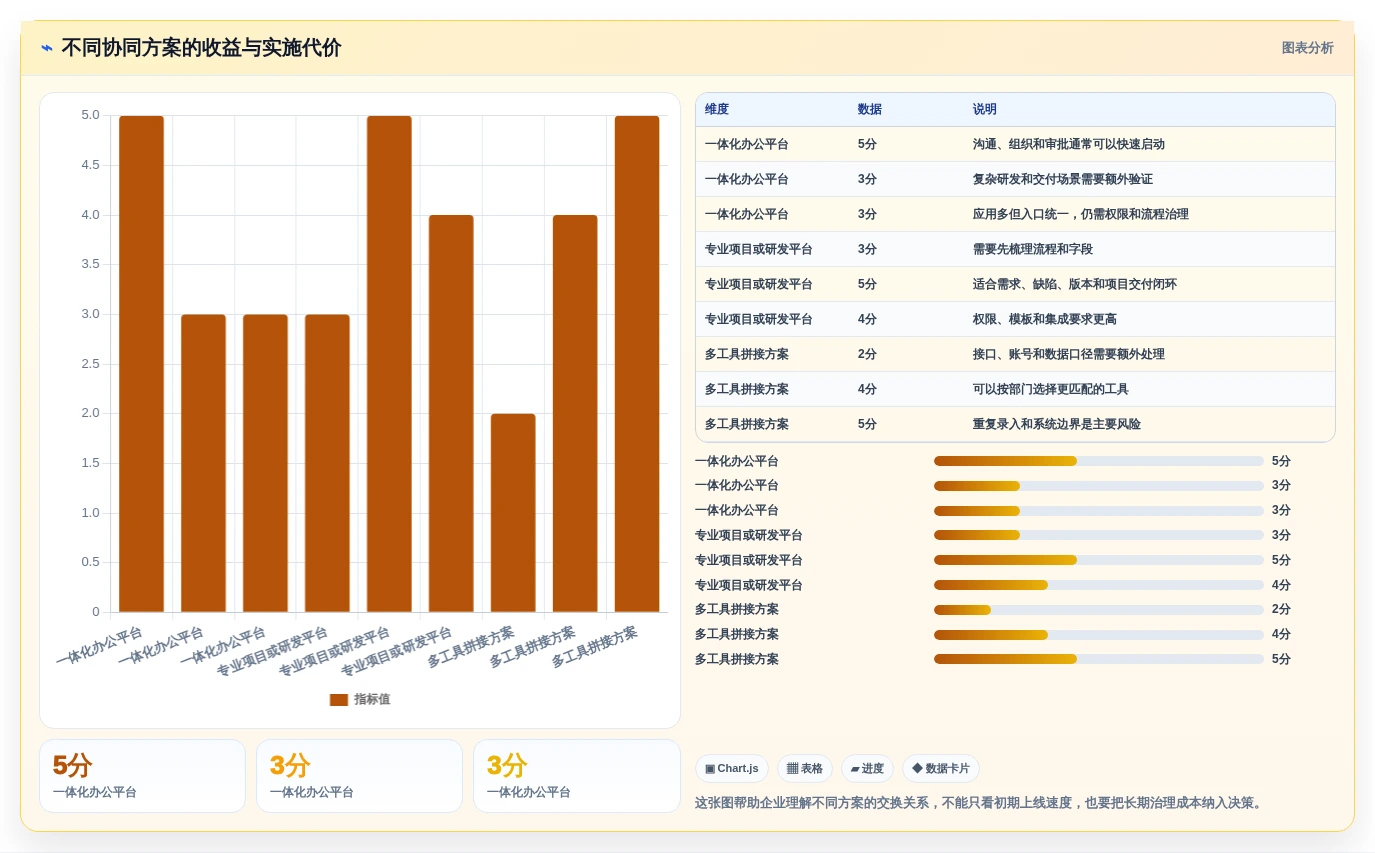Click the 说明 column header

[x=985, y=110]
